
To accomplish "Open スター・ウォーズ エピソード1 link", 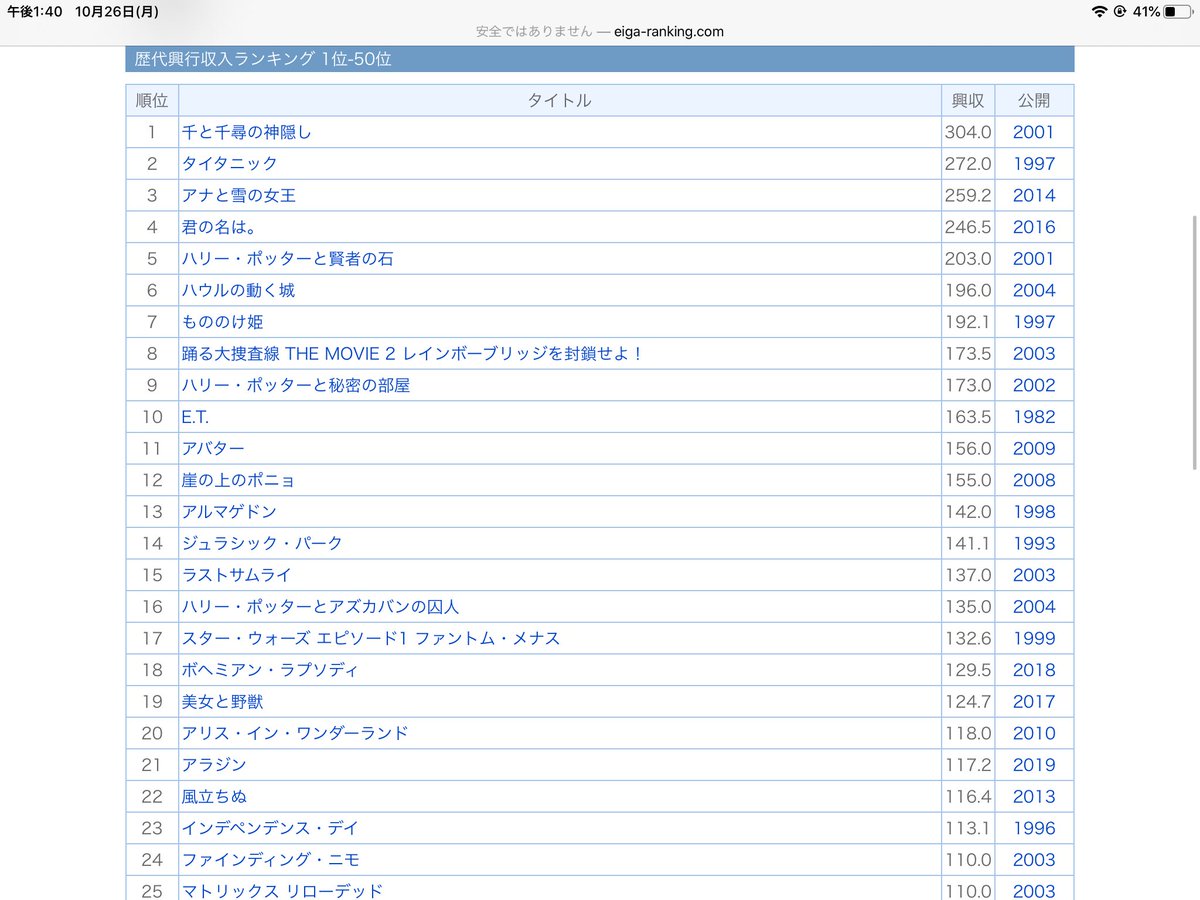I will 370,638.
